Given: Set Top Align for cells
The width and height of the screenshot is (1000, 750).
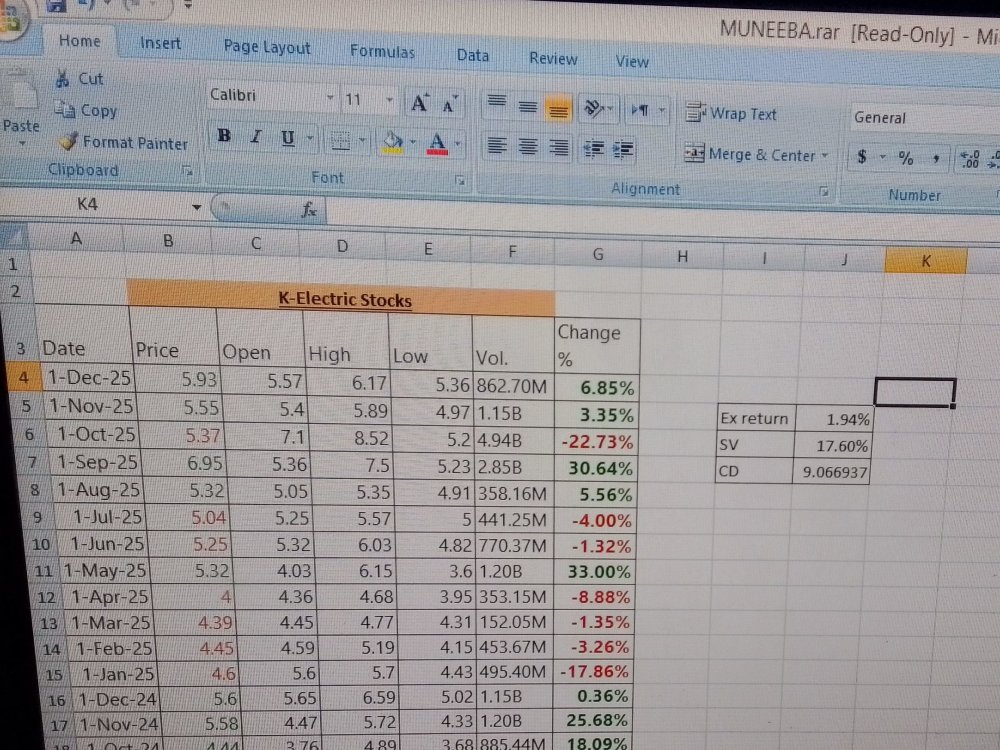Looking at the screenshot, I should tap(497, 104).
